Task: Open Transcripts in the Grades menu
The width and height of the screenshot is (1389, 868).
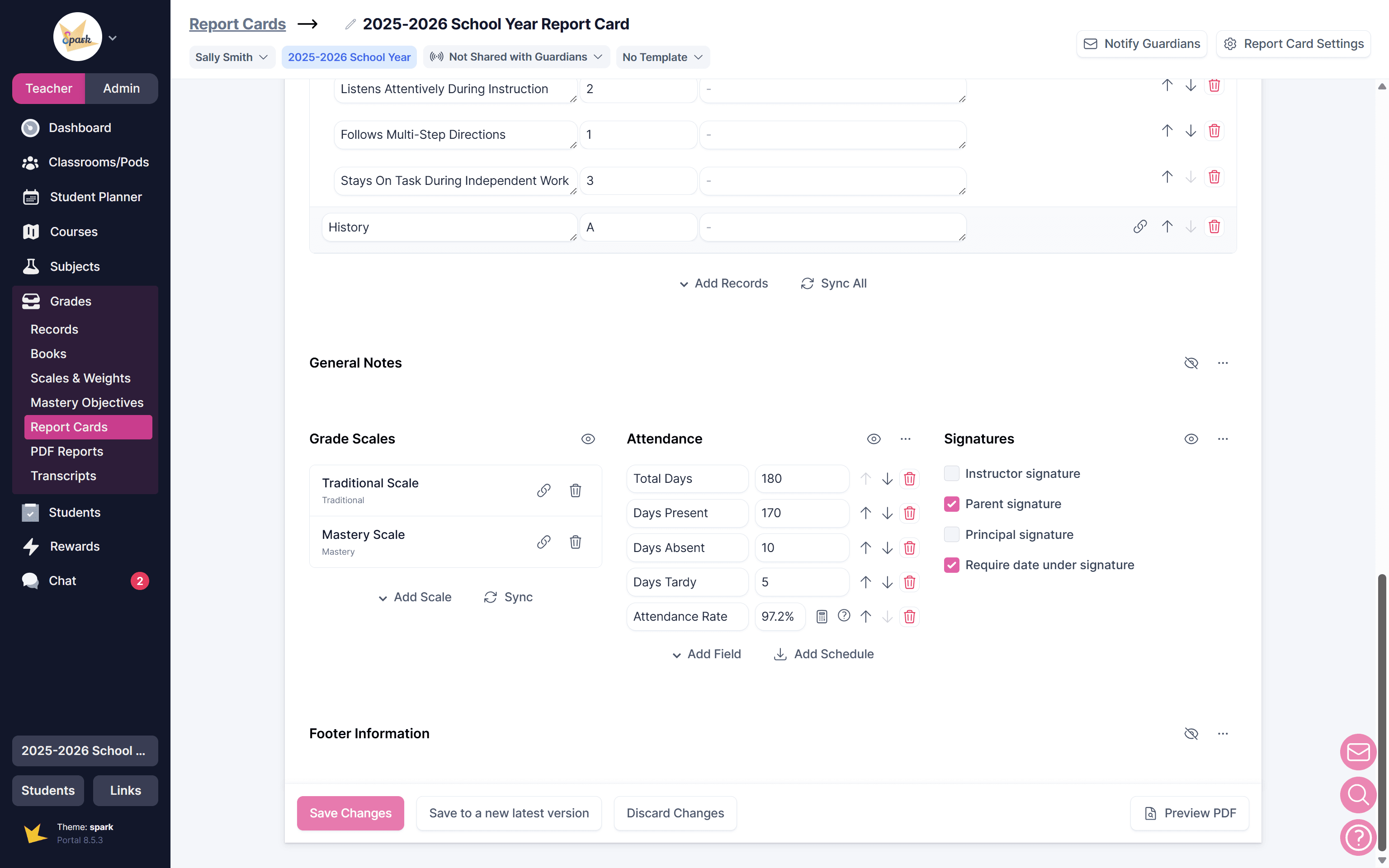Action: (63, 476)
